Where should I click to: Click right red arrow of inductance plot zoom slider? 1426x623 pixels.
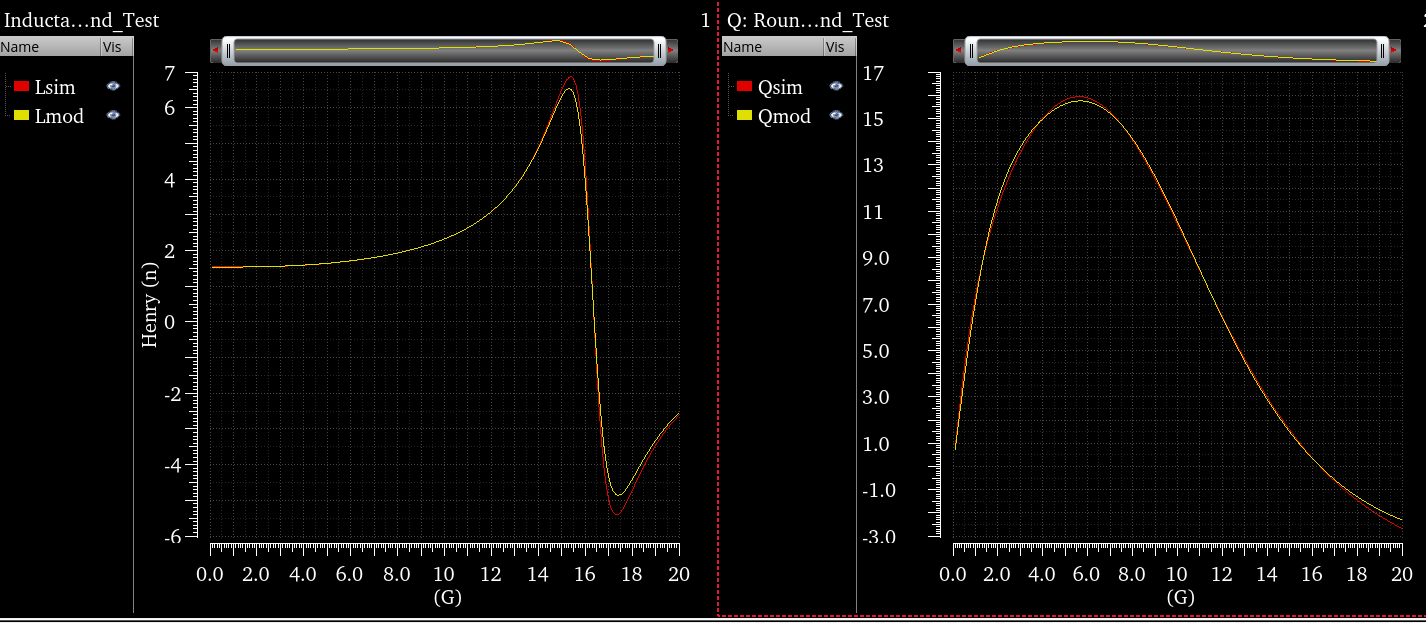point(671,50)
